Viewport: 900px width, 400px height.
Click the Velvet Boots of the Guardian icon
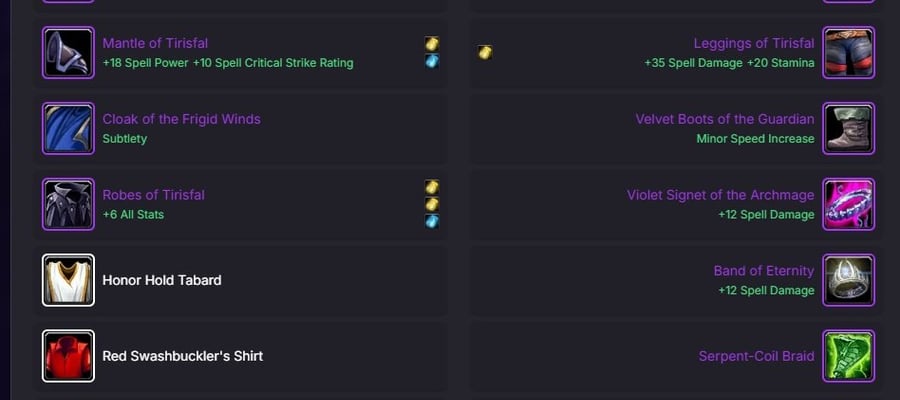coord(848,129)
